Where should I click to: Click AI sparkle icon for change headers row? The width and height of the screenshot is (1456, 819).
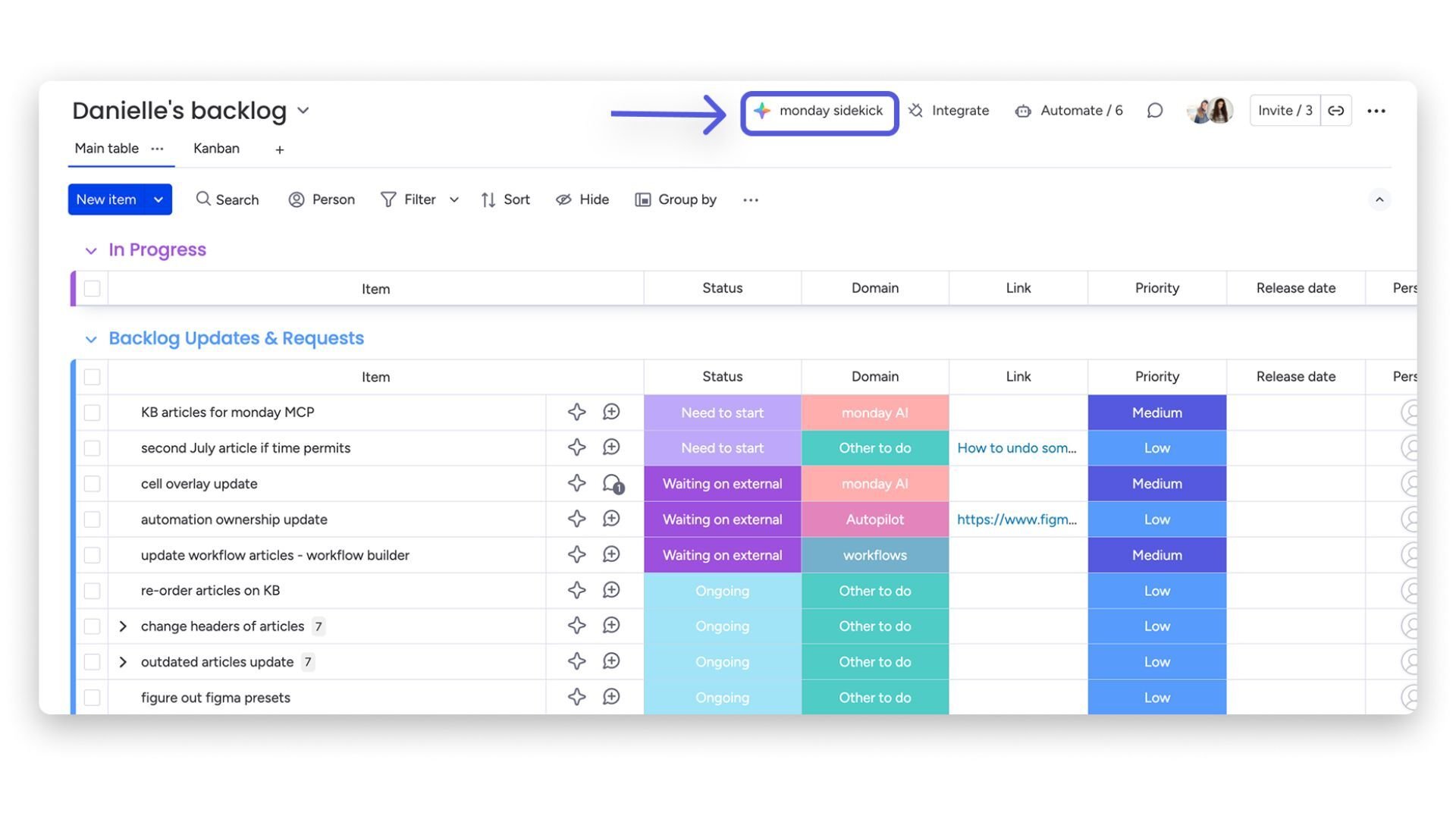coord(576,626)
